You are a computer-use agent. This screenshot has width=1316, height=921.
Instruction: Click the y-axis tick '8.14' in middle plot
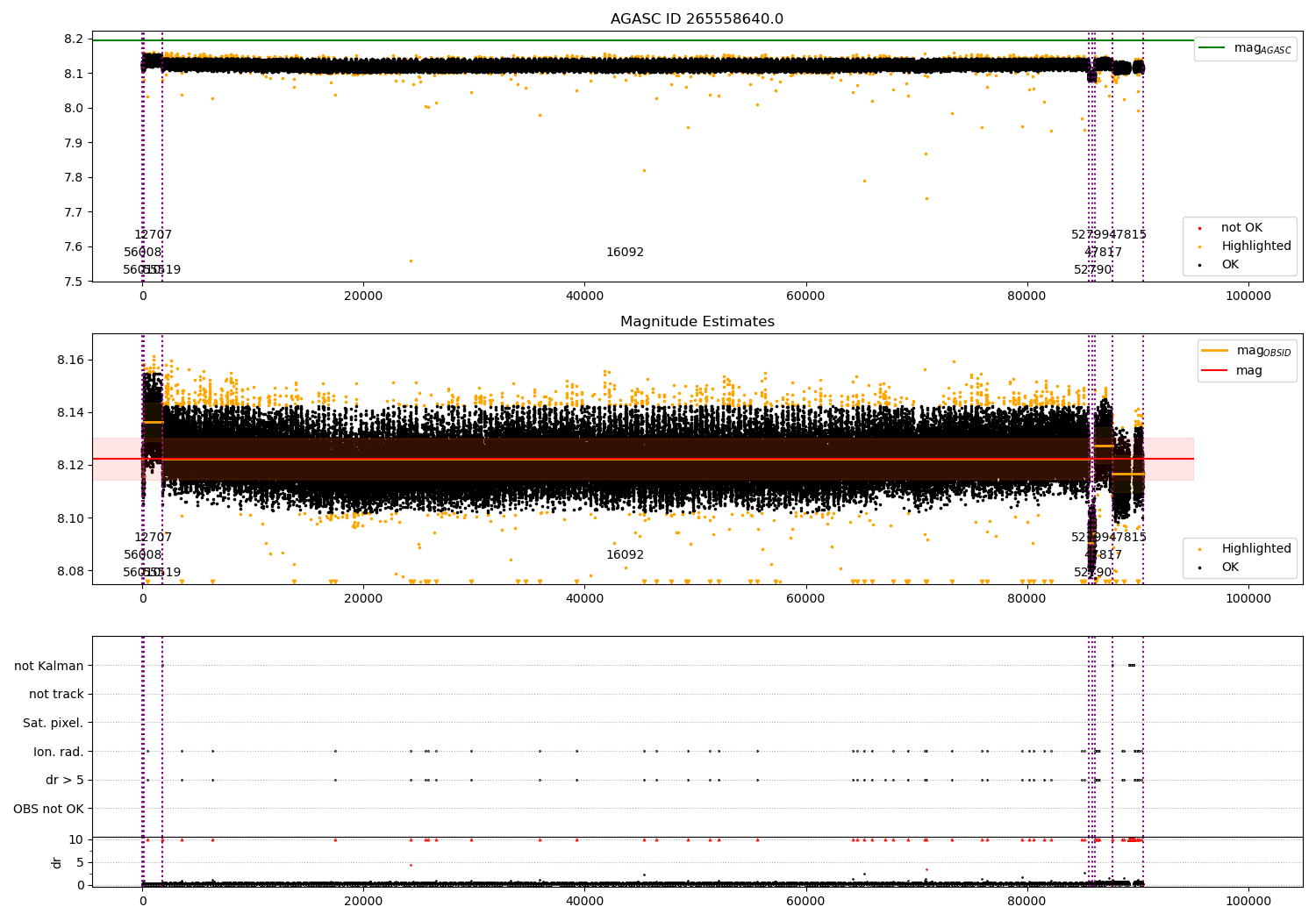pos(70,412)
